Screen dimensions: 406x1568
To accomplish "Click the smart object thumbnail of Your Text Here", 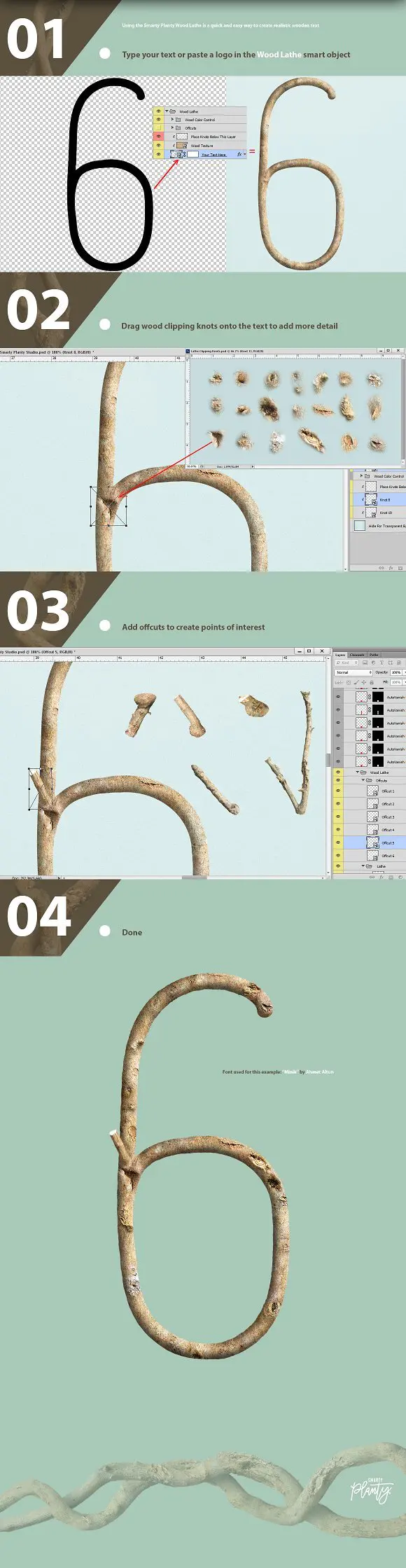I will 176,154.
